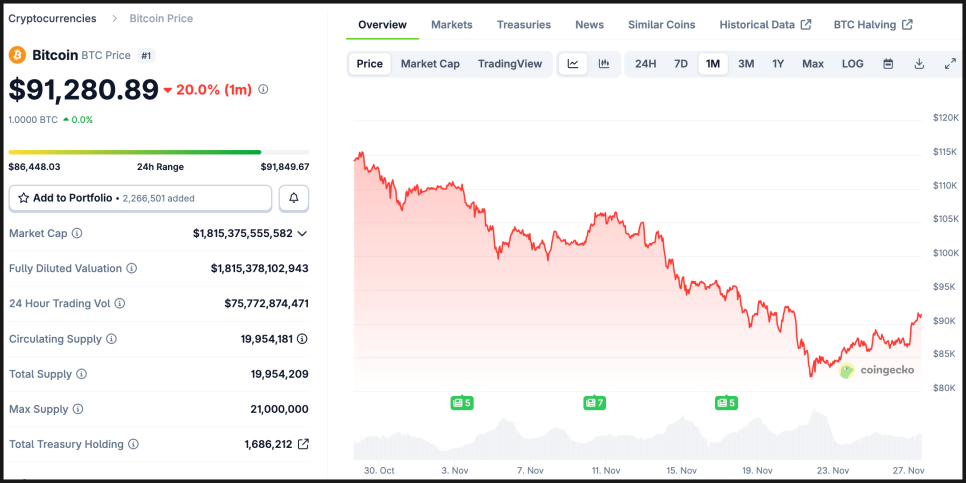Screen dimensions: 966x483
Task: Click the Bitcoin logo icon
Action: (x=18, y=55)
